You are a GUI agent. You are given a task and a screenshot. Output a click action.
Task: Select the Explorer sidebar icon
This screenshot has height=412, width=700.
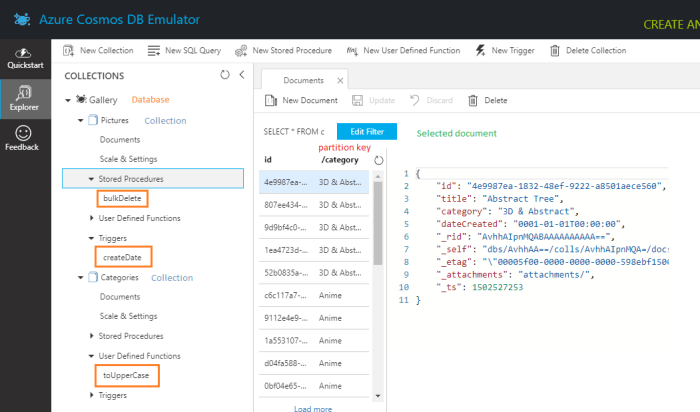click(x=24, y=95)
